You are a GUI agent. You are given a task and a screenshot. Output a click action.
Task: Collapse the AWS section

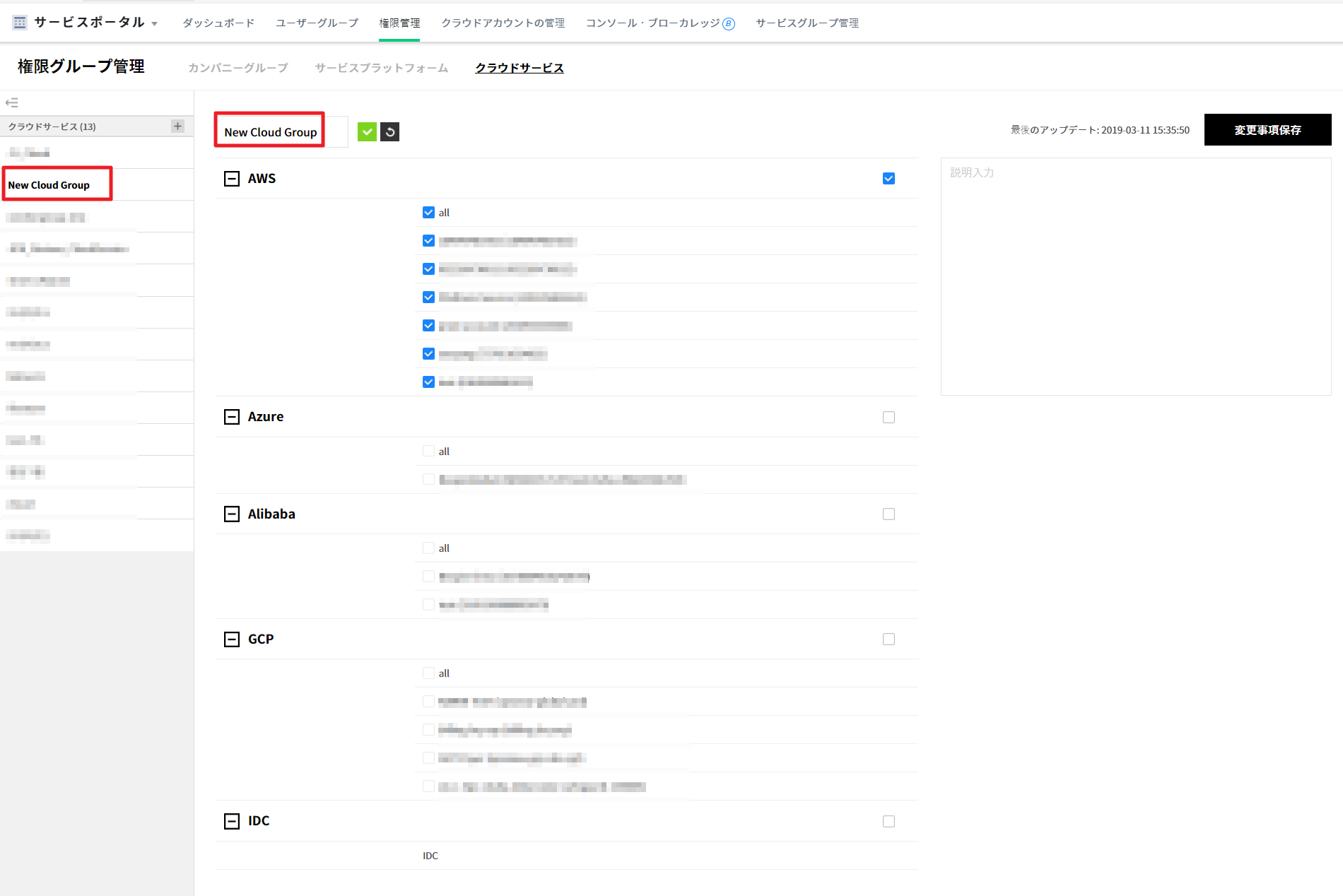point(232,179)
